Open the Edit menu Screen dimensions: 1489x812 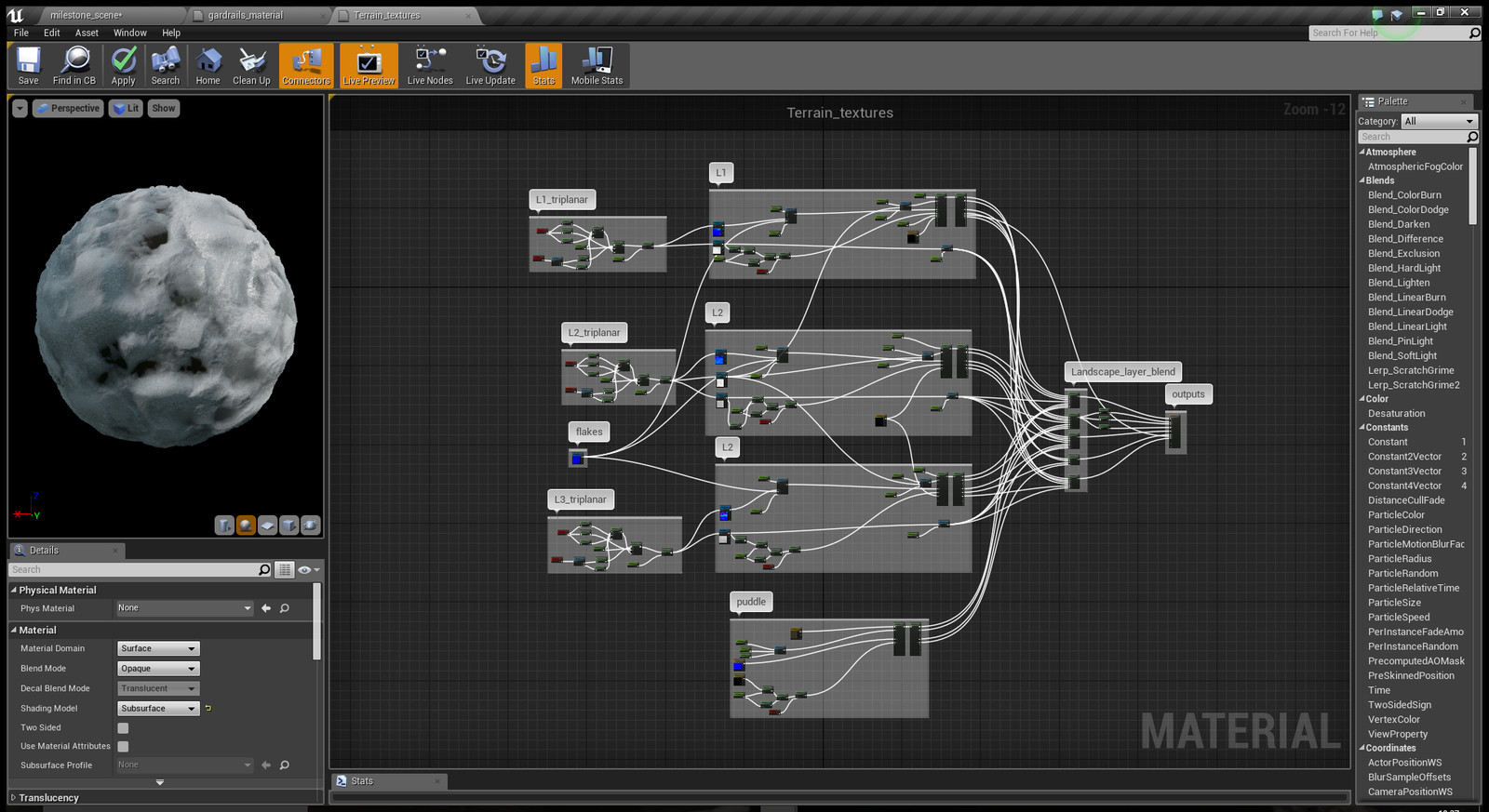52,33
